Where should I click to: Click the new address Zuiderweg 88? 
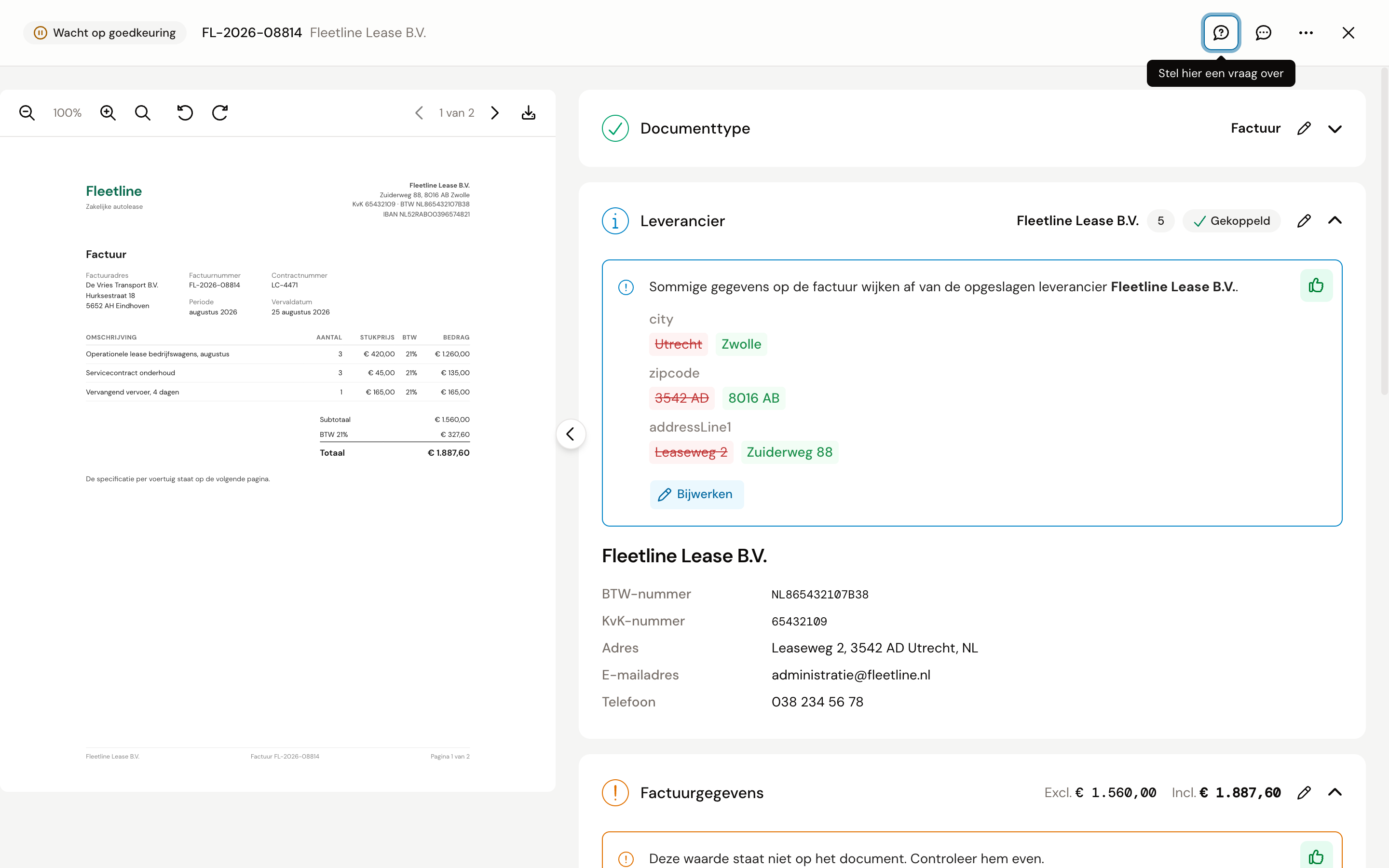tap(789, 452)
